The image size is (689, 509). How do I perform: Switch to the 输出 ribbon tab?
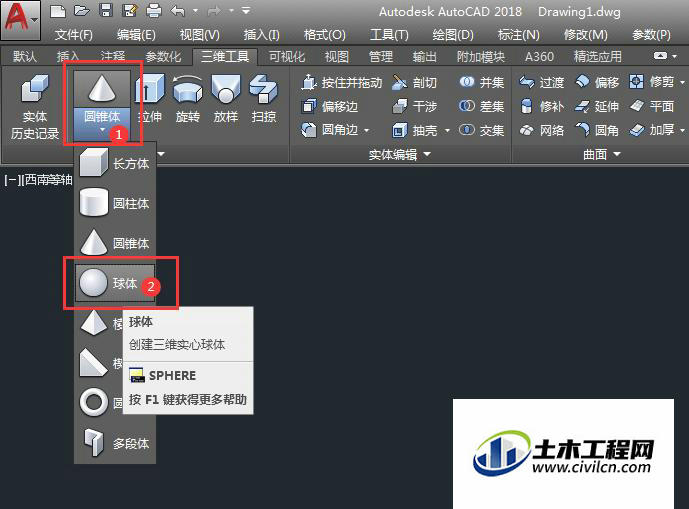pos(424,56)
